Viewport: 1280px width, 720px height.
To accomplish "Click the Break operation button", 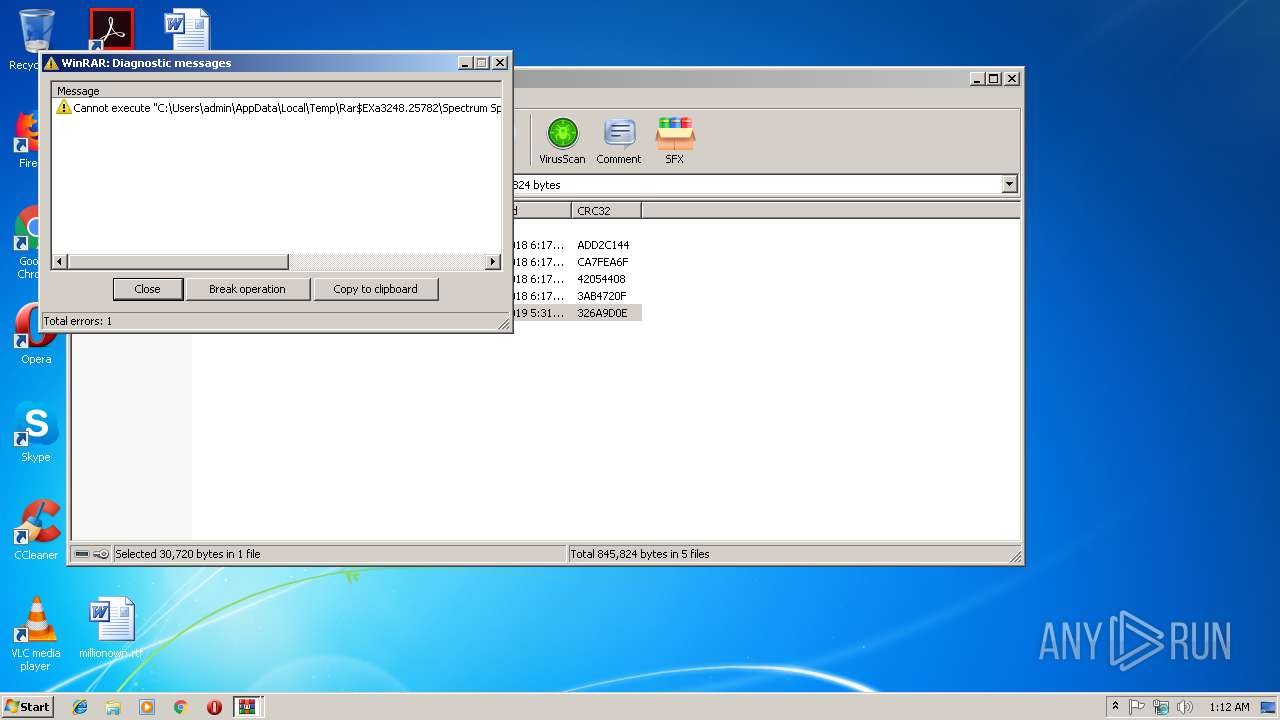I will pyautogui.click(x=247, y=289).
